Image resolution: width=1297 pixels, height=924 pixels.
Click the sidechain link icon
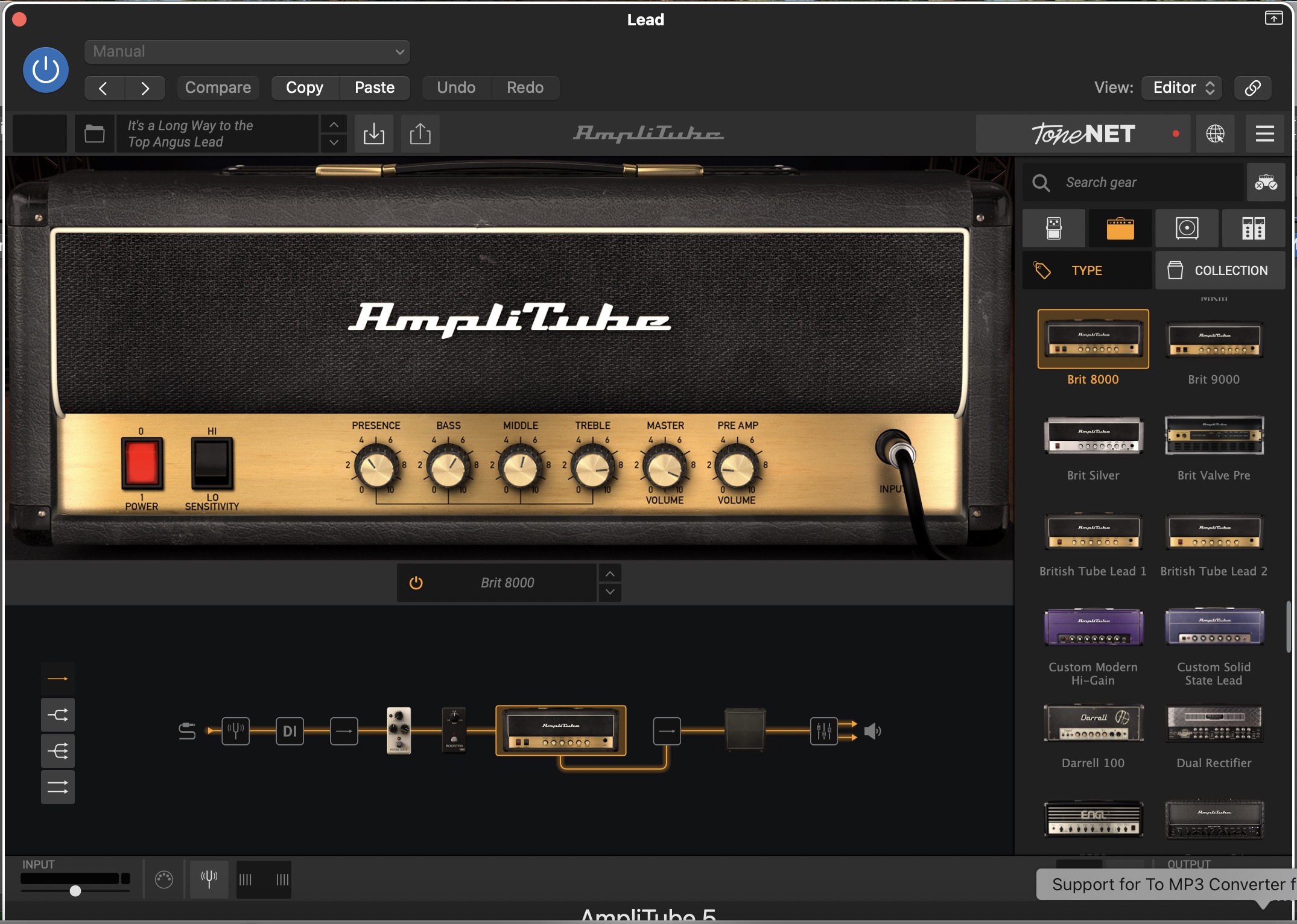point(1252,88)
